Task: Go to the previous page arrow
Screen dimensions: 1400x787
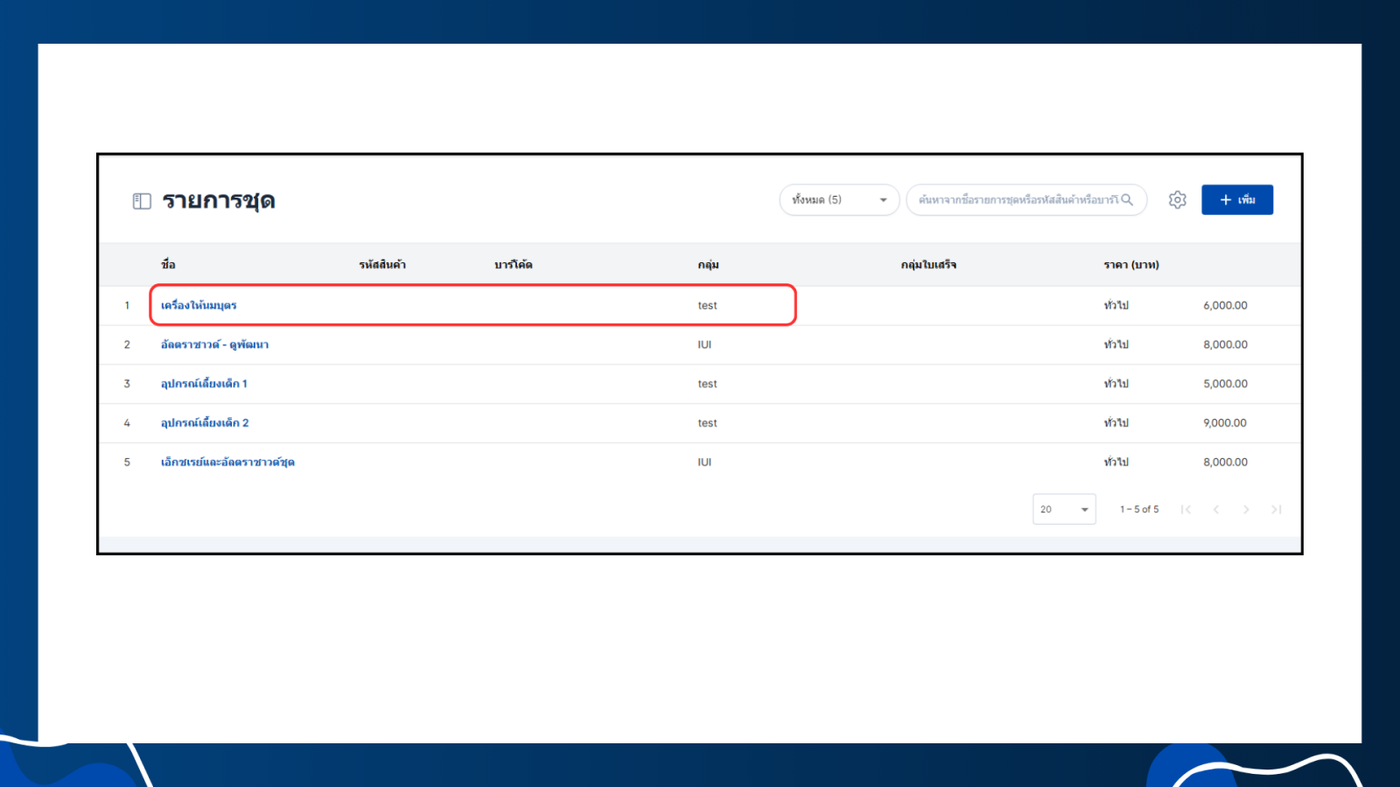Action: point(1216,510)
